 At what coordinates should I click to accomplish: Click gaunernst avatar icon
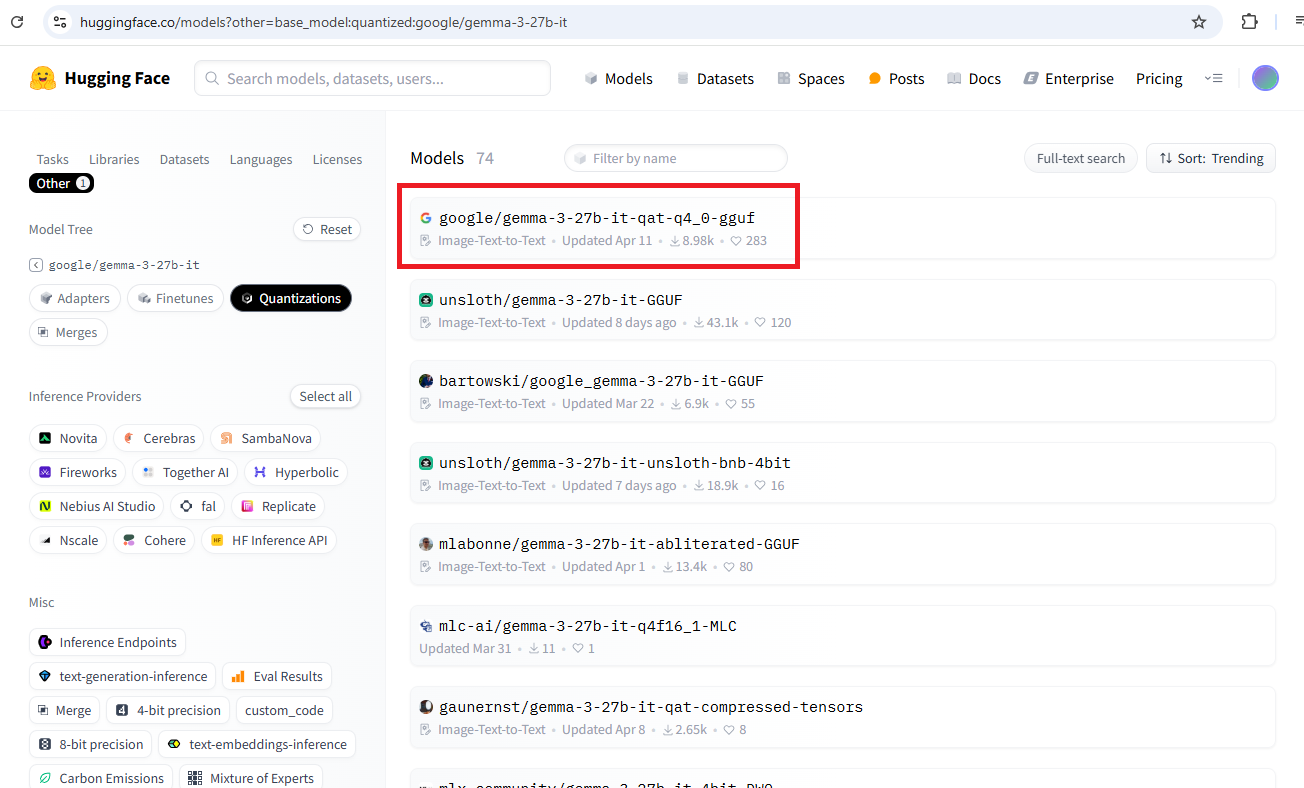[426, 707]
